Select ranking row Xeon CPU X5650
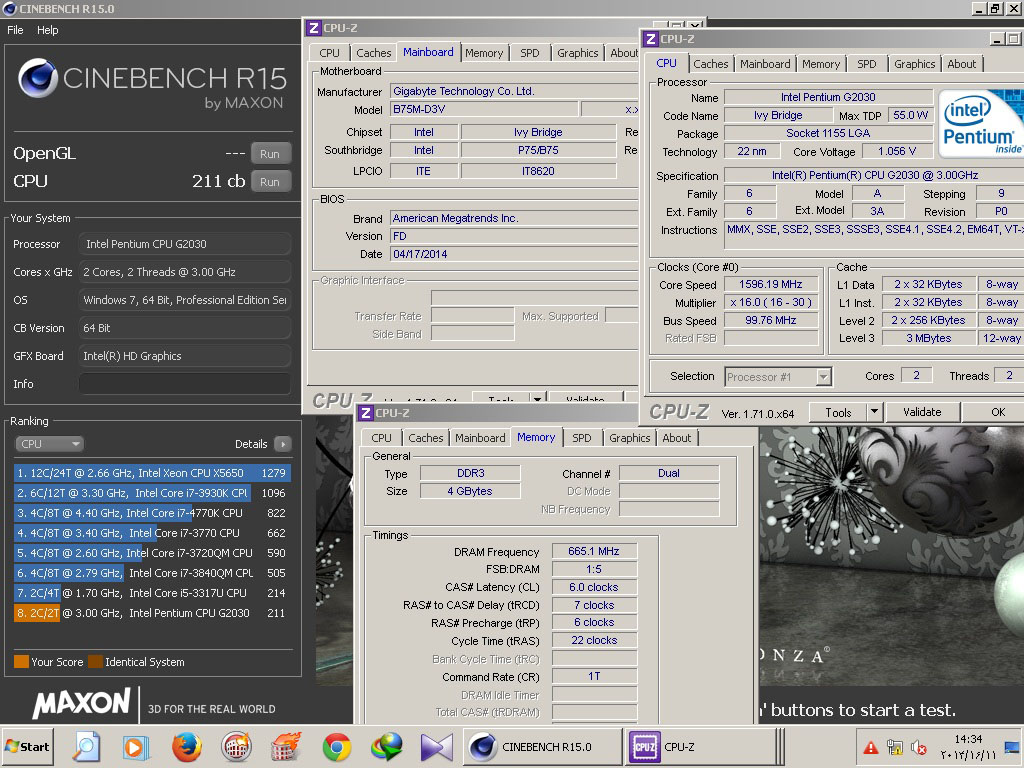The width and height of the screenshot is (1029, 768). click(152, 473)
